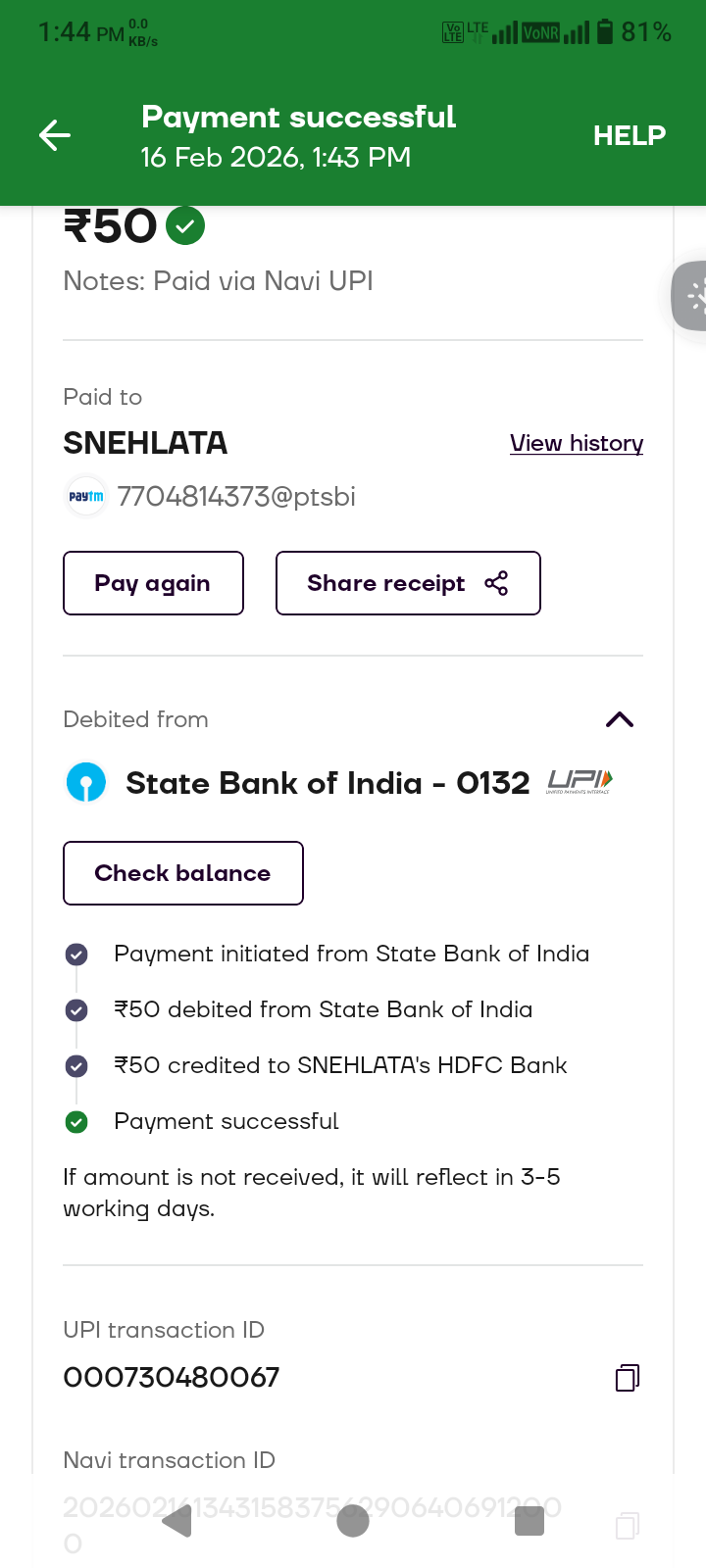Select the UPI transaction ID number text
The height and width of the screenshot is (1568, 706).
click(172, 1378)
